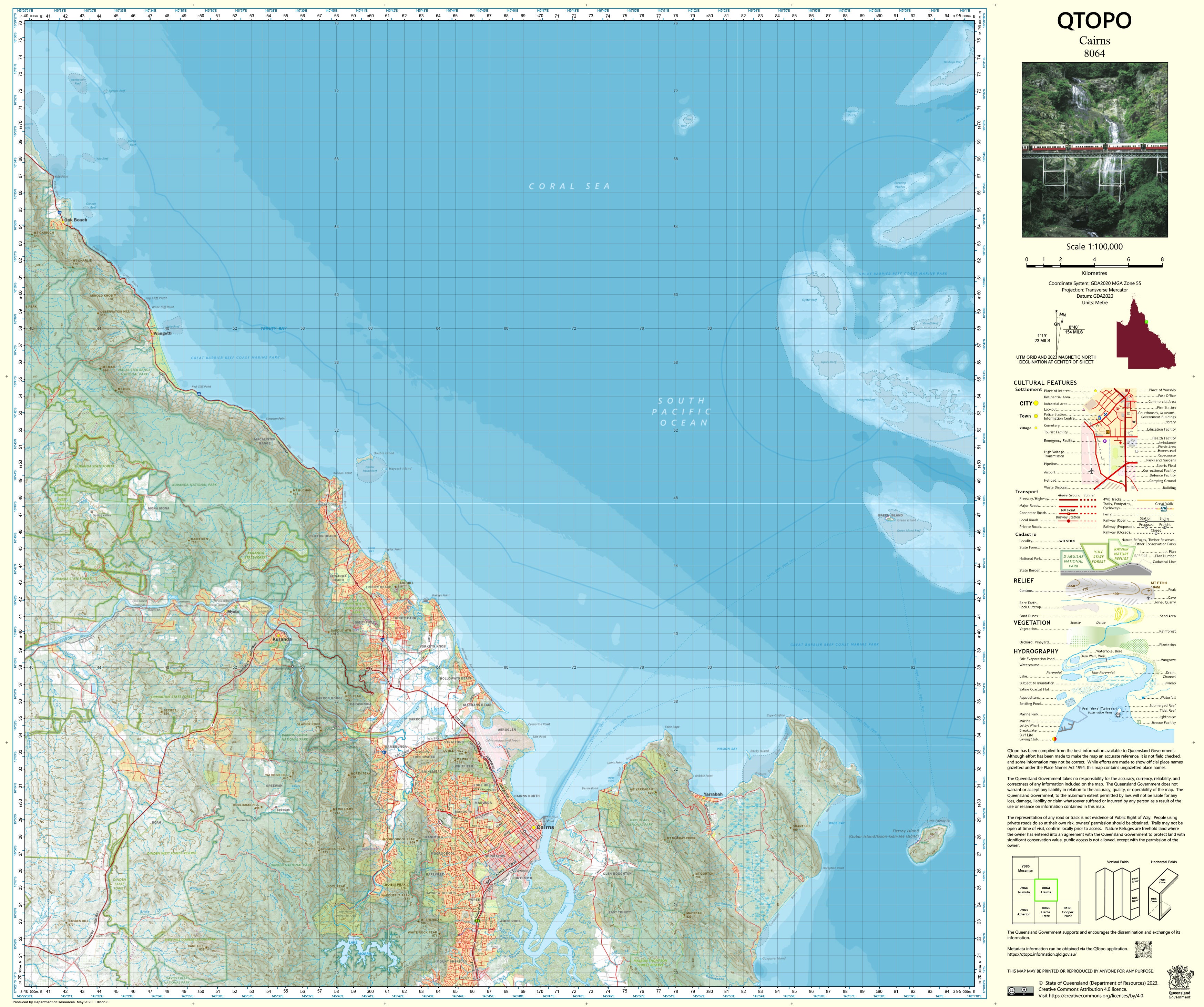Click the yellow CITY circle in legend

[1036, 403]
